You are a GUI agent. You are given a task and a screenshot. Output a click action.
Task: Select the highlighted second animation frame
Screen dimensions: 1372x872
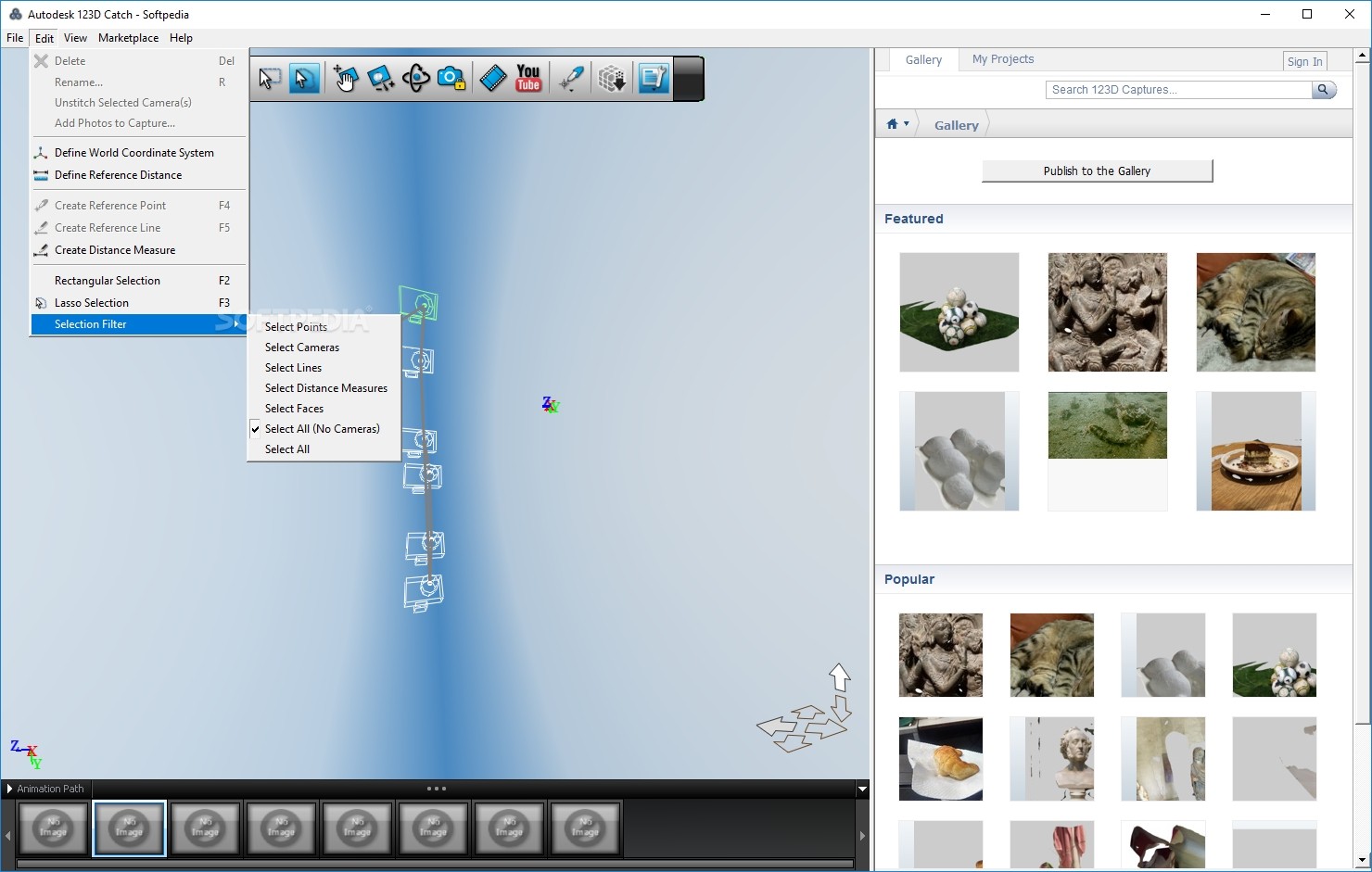(129, 828)
